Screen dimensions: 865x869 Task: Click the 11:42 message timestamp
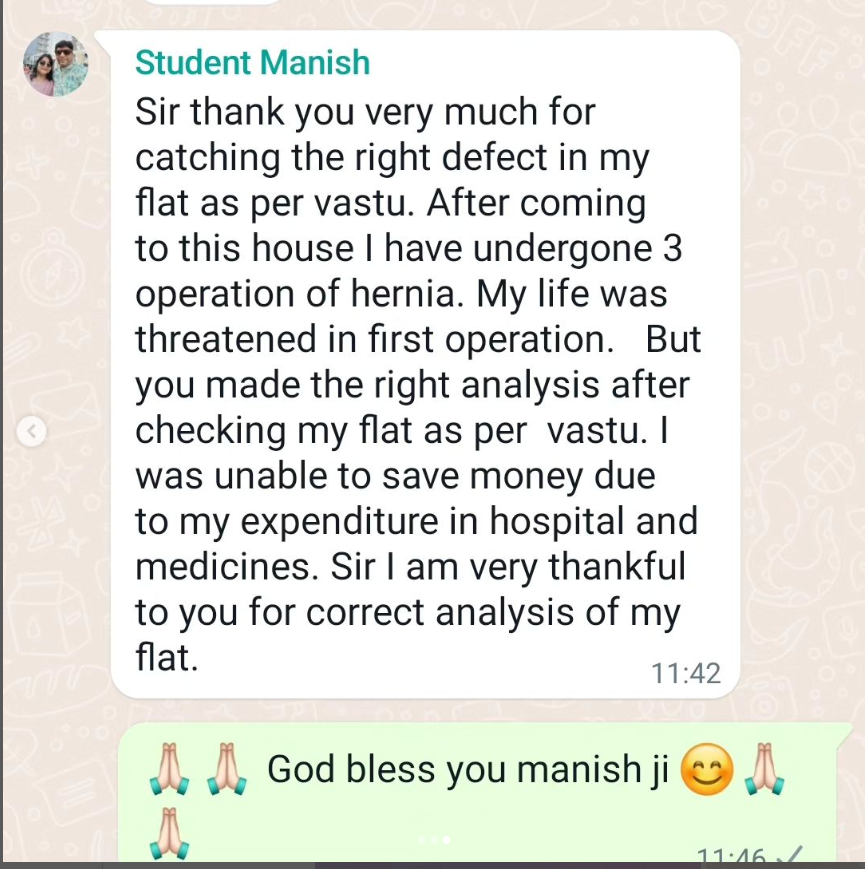coord(685,673)
